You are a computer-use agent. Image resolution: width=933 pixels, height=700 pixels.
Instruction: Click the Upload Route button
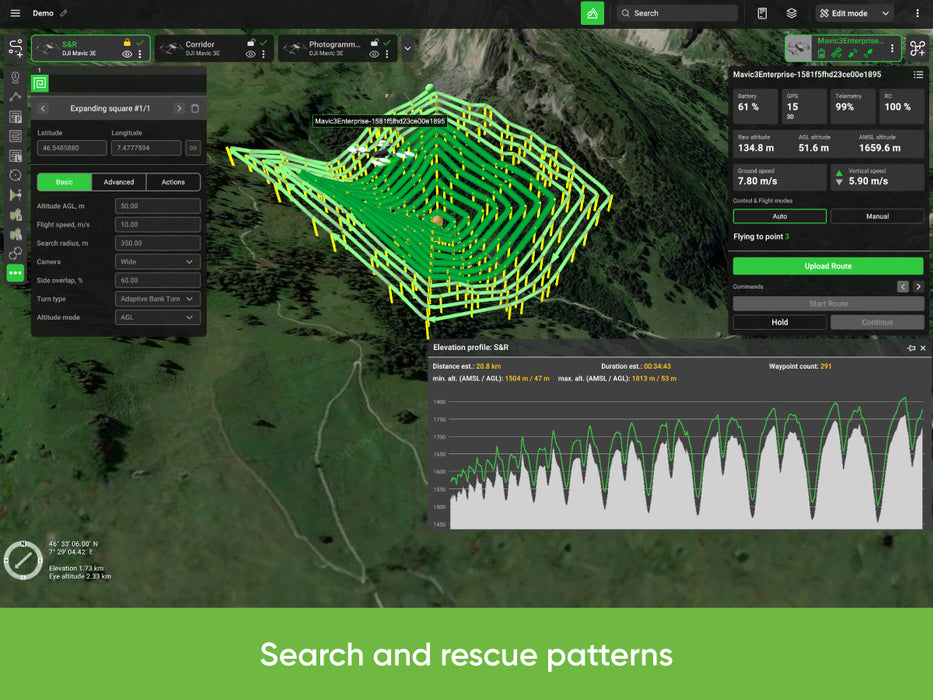pos(828,266)
